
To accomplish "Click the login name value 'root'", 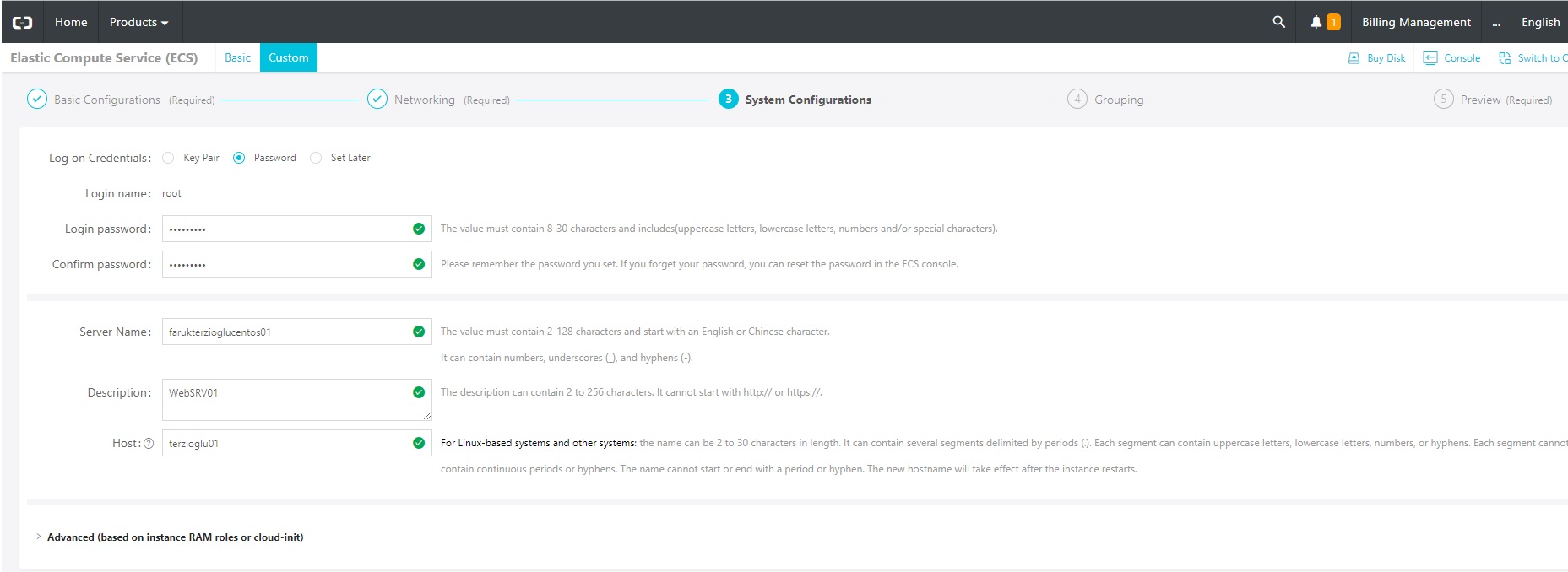I will point(171,193).
